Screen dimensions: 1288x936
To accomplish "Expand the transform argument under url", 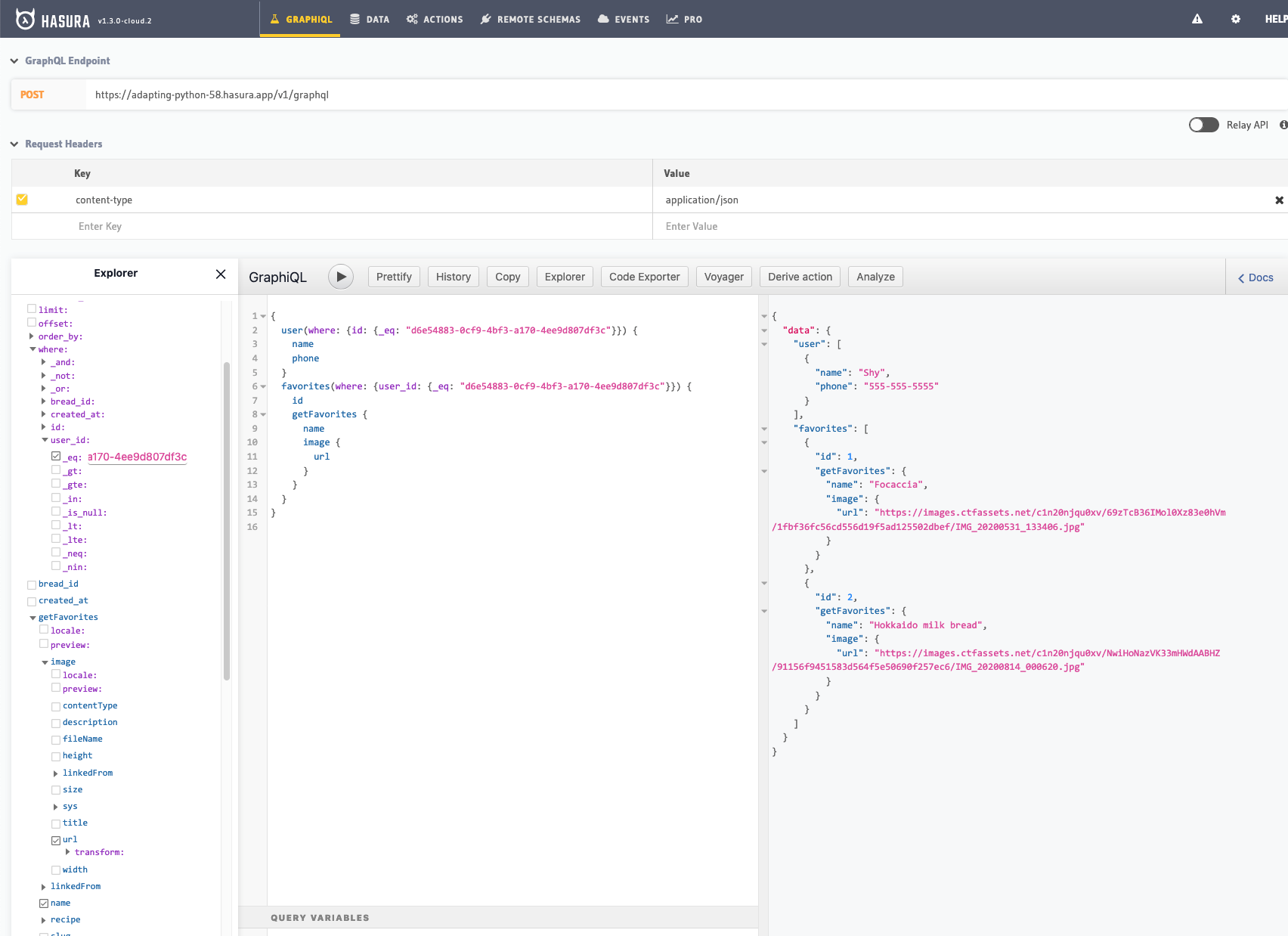I will 68,852.
